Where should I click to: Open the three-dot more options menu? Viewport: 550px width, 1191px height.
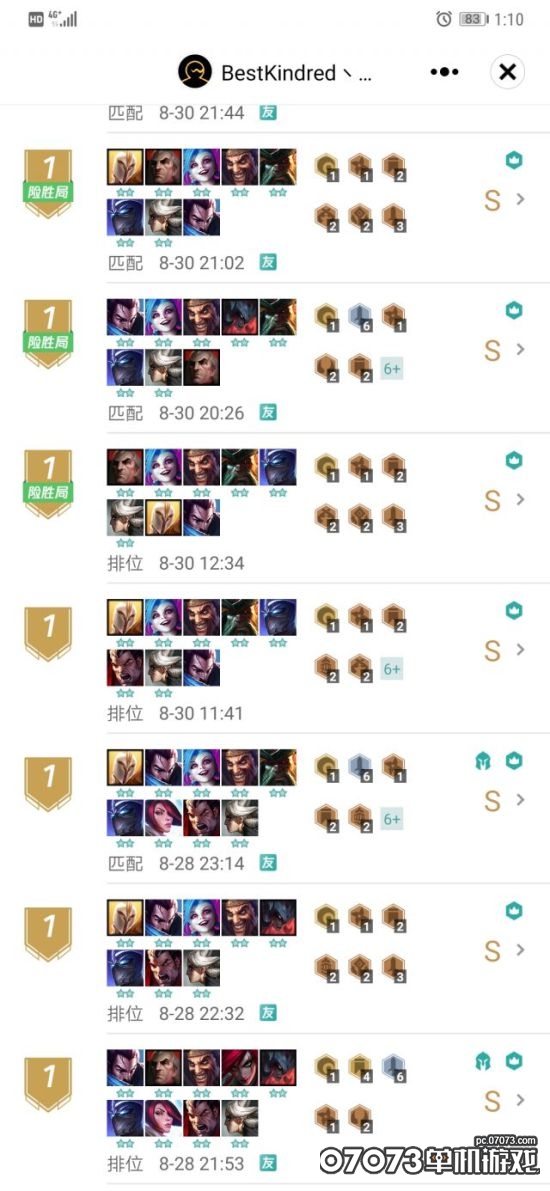click(x=444, y=72)
